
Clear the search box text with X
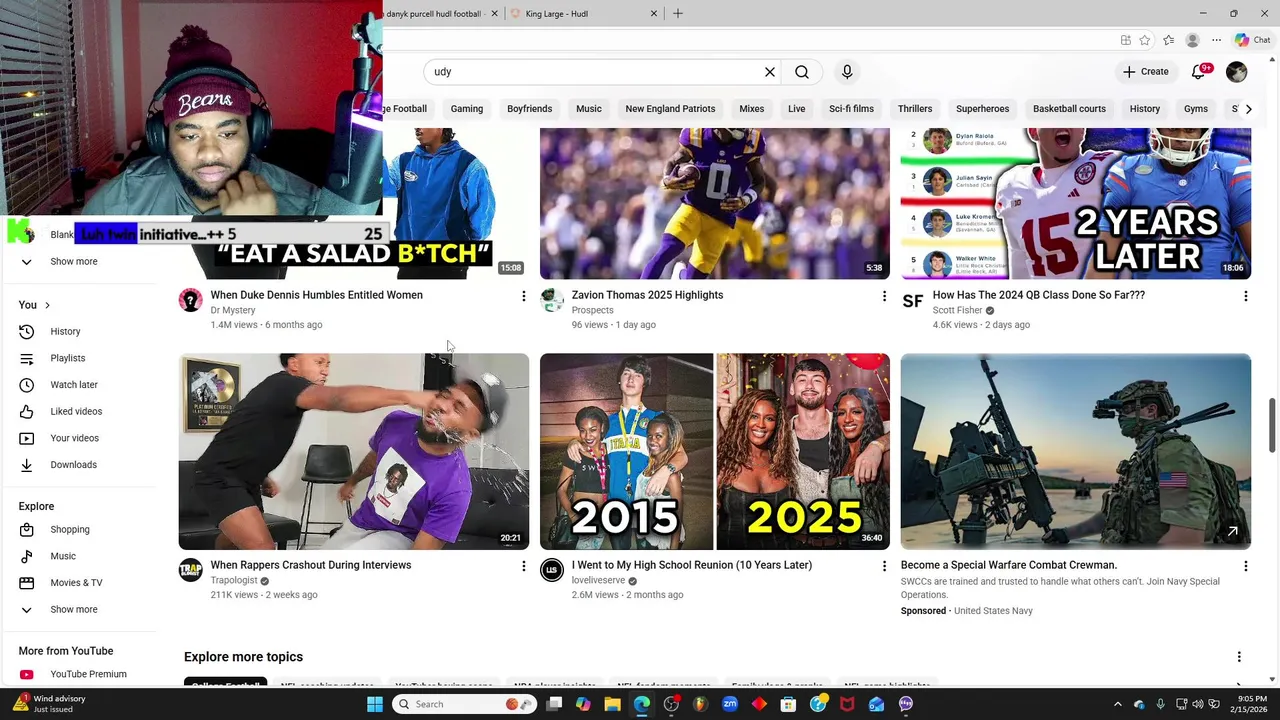770,72
